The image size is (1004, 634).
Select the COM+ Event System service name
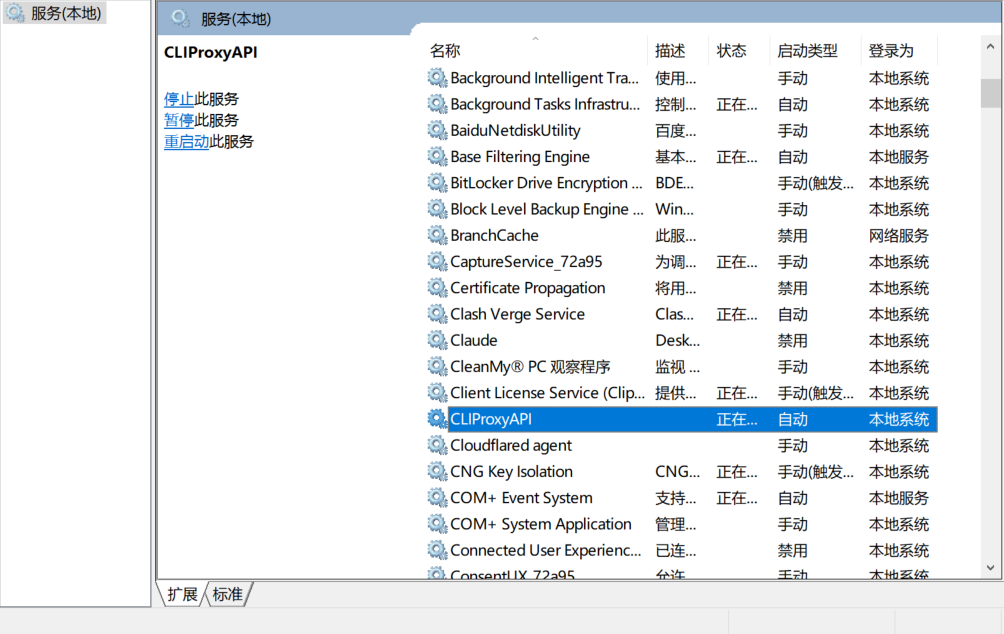pos(521,498)
